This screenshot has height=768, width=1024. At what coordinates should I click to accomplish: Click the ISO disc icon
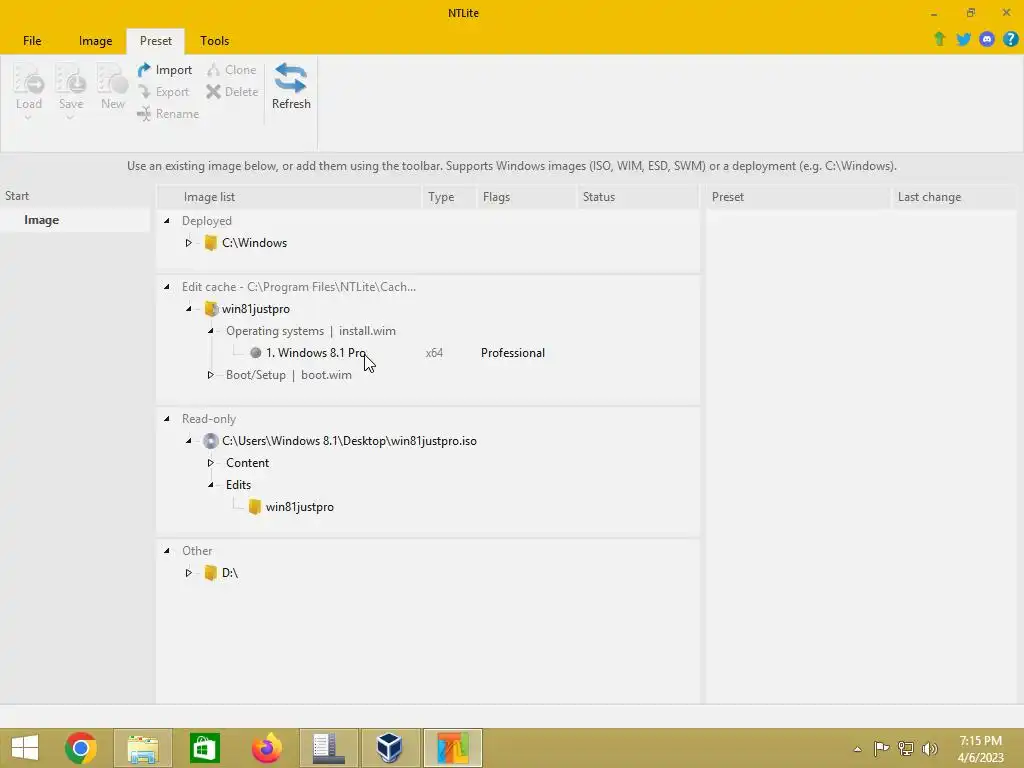pos(210,441)
